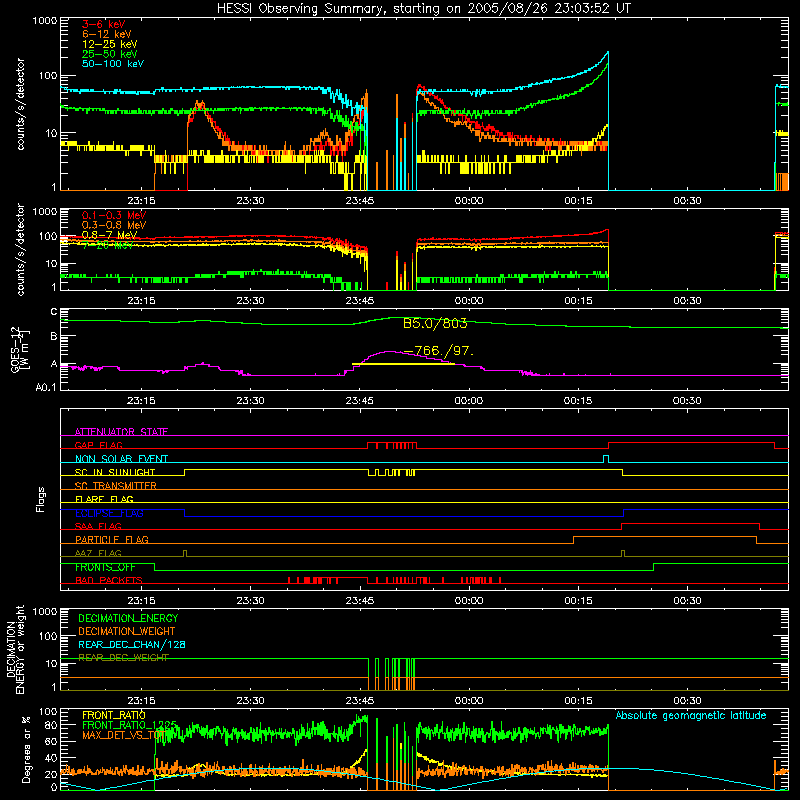800x800 pixels.
Task: Click the 'MAX_DET_VS_TOT' legend label
Action: (x=123, y=735)
